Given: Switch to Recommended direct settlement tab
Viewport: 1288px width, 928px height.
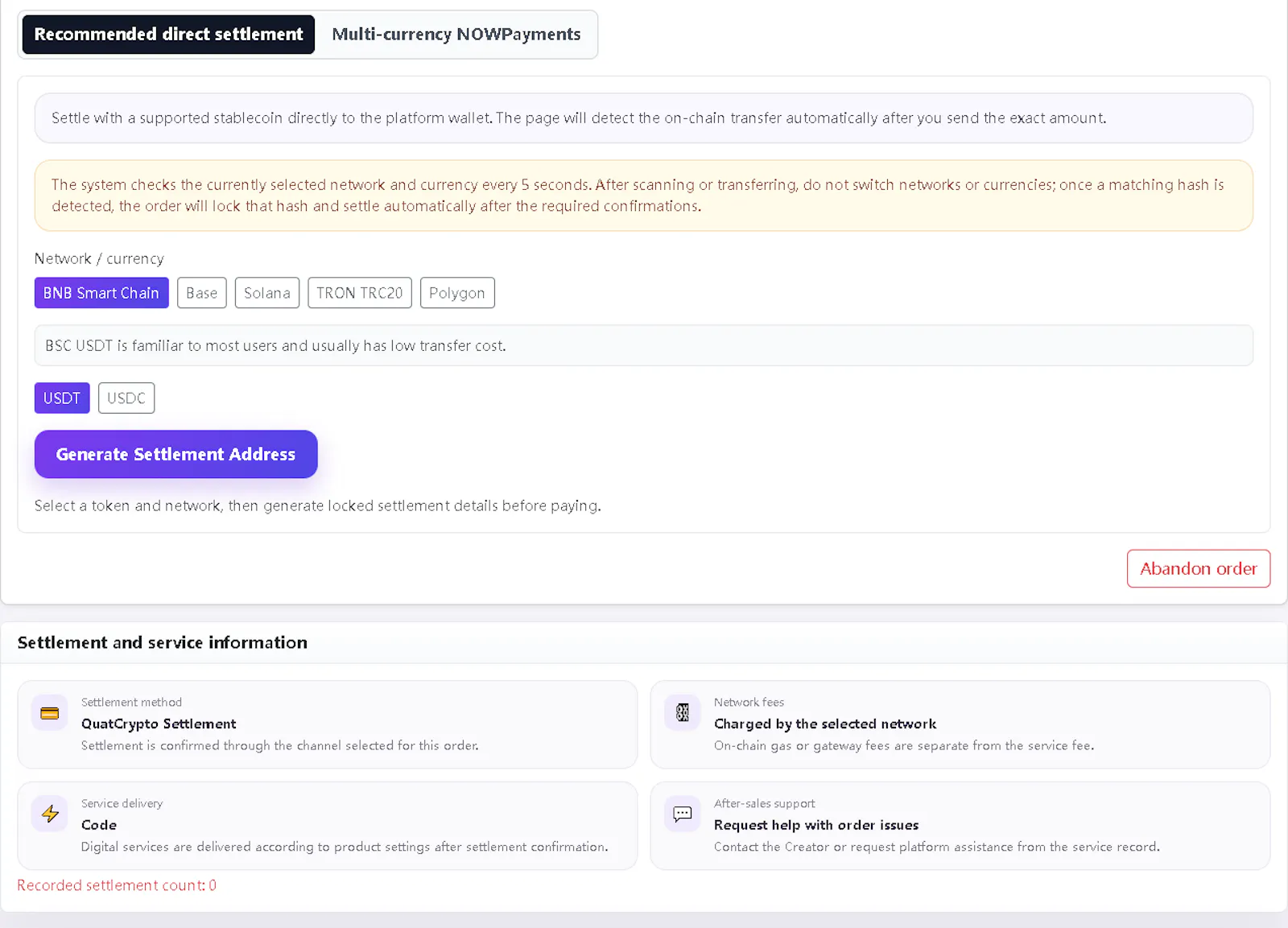Looking at the screenshot, I should [x=168, y=35].
